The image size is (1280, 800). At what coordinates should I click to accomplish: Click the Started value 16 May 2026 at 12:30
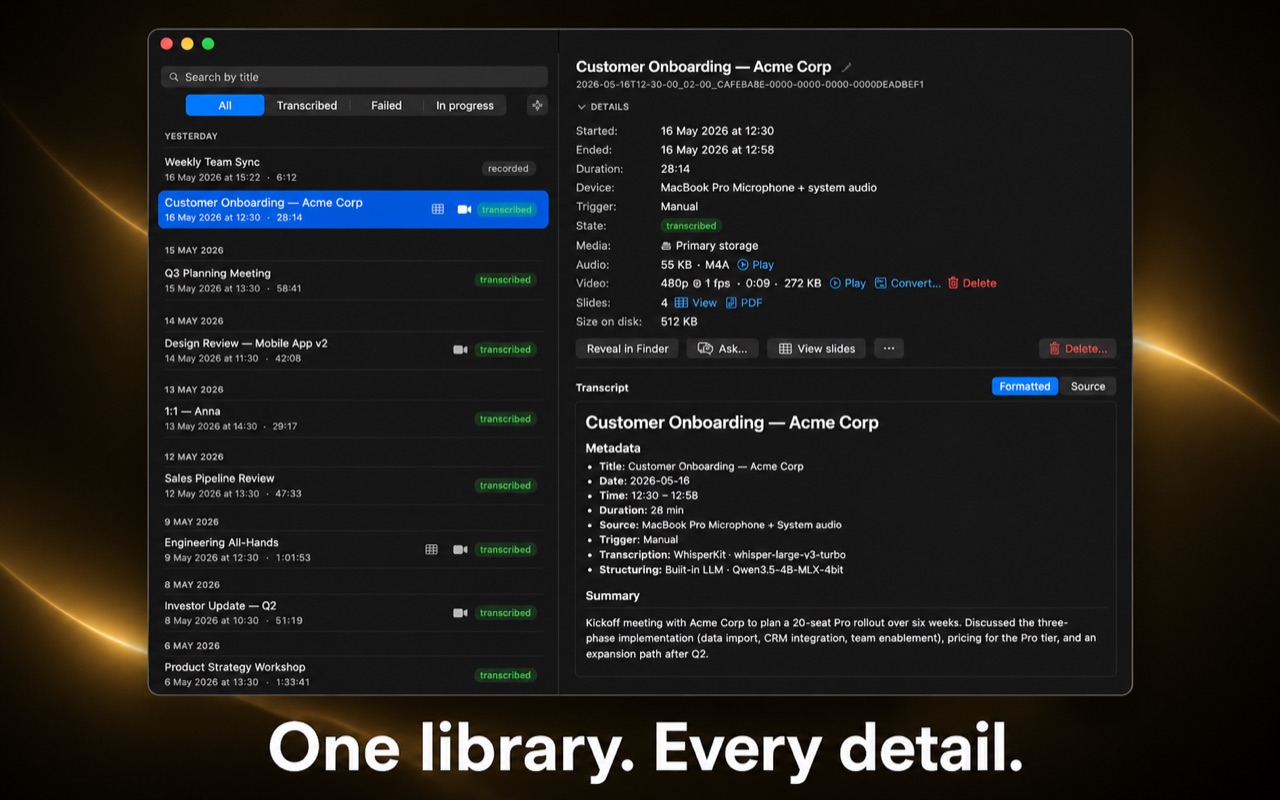717,131
